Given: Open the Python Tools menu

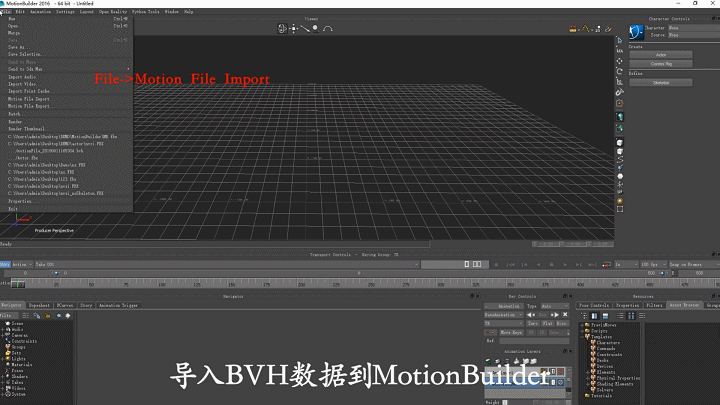Looking at the screenshot, I should coord(146,11).
